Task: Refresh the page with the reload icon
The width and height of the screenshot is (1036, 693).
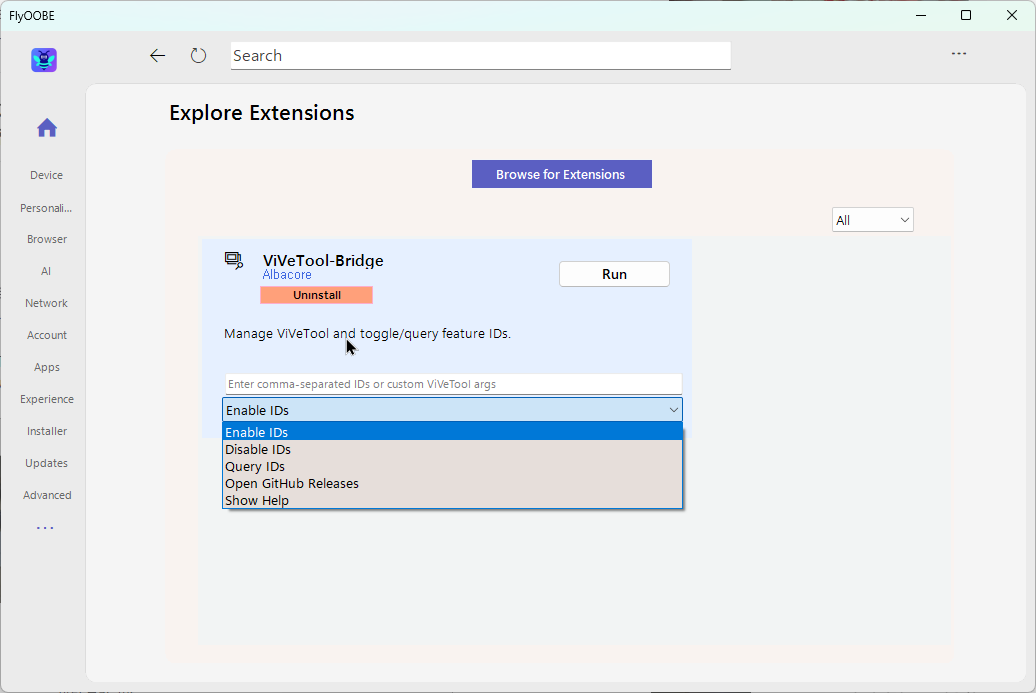Action: (198, 55)
